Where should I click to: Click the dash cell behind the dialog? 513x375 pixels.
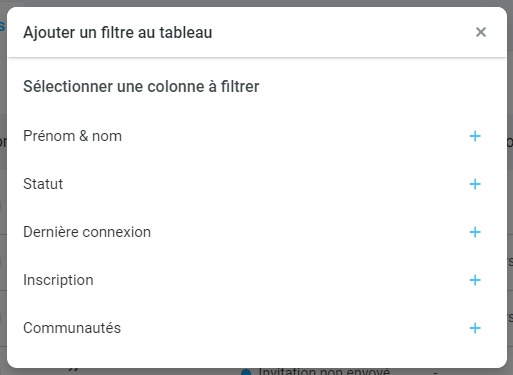click(x=435, y=372)
